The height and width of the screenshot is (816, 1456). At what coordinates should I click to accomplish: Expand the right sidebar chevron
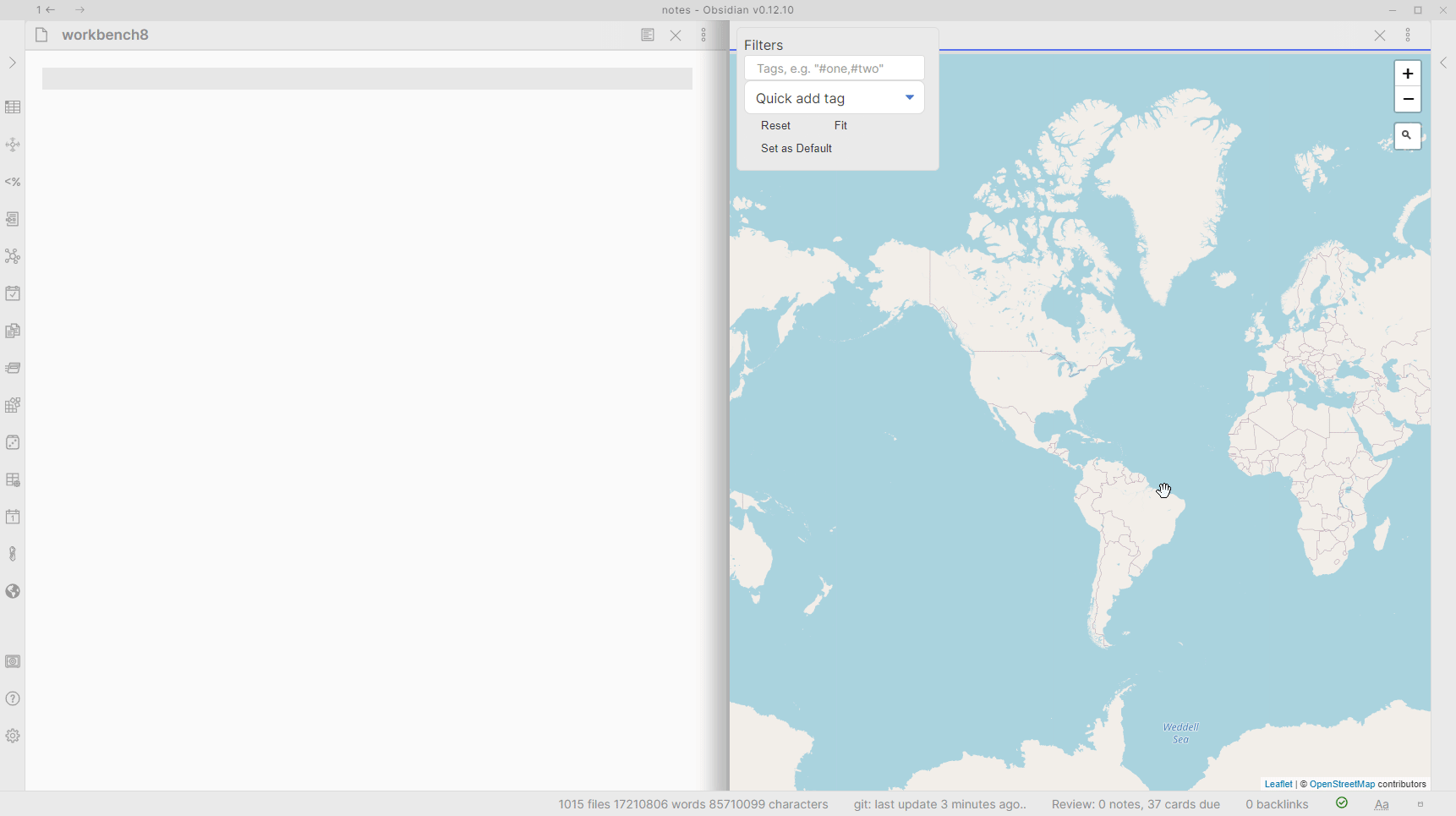(x=1443, y=63)
